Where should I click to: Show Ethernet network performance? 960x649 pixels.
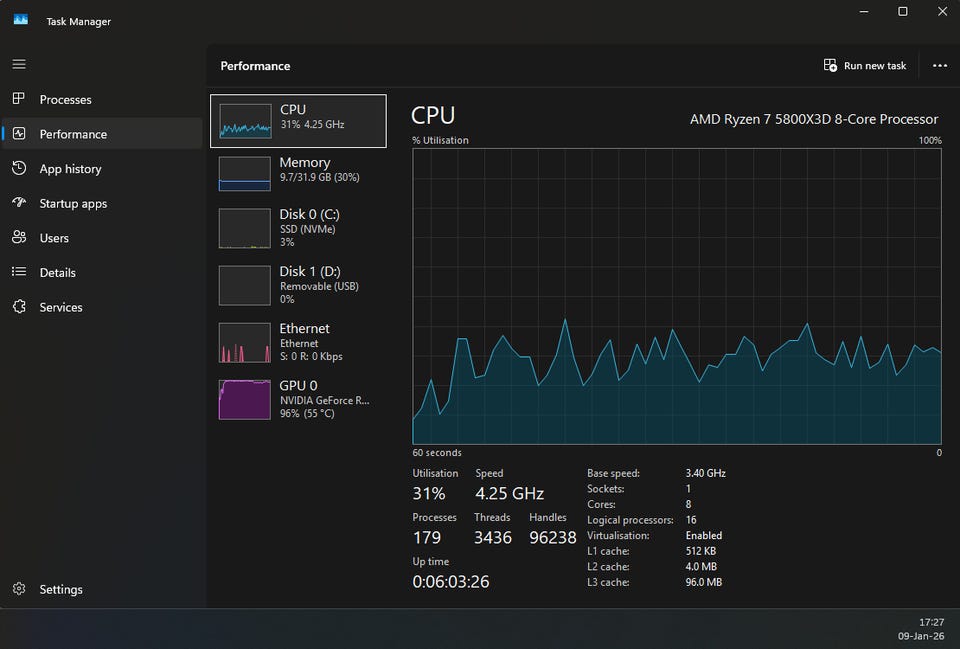pos(298,342)
